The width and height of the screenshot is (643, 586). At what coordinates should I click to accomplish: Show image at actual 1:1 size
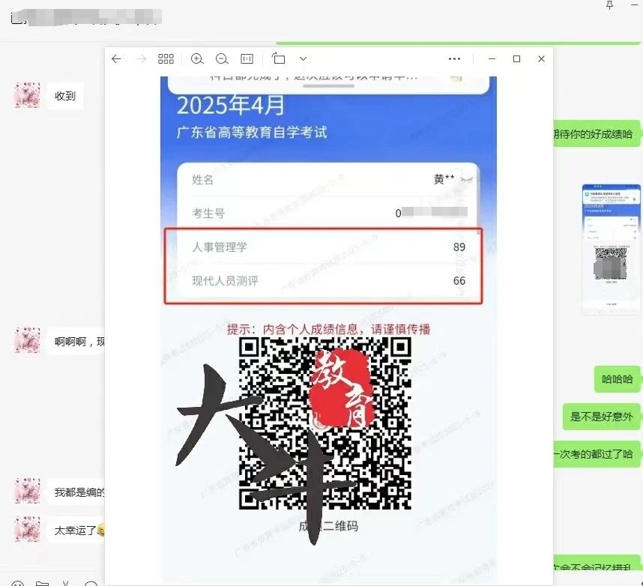click(x=247, y=59)
